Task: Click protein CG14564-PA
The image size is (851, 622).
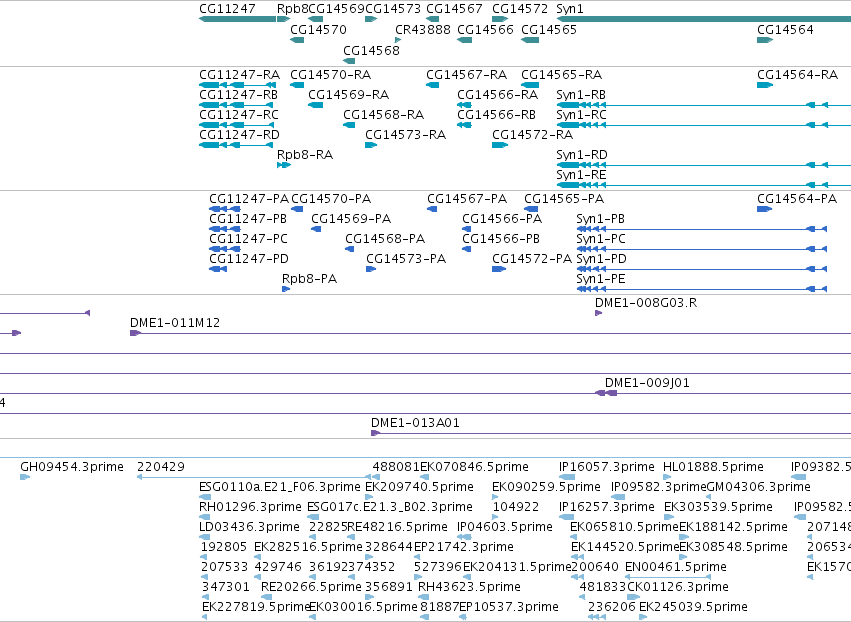Action: click(x=797, y=199)
